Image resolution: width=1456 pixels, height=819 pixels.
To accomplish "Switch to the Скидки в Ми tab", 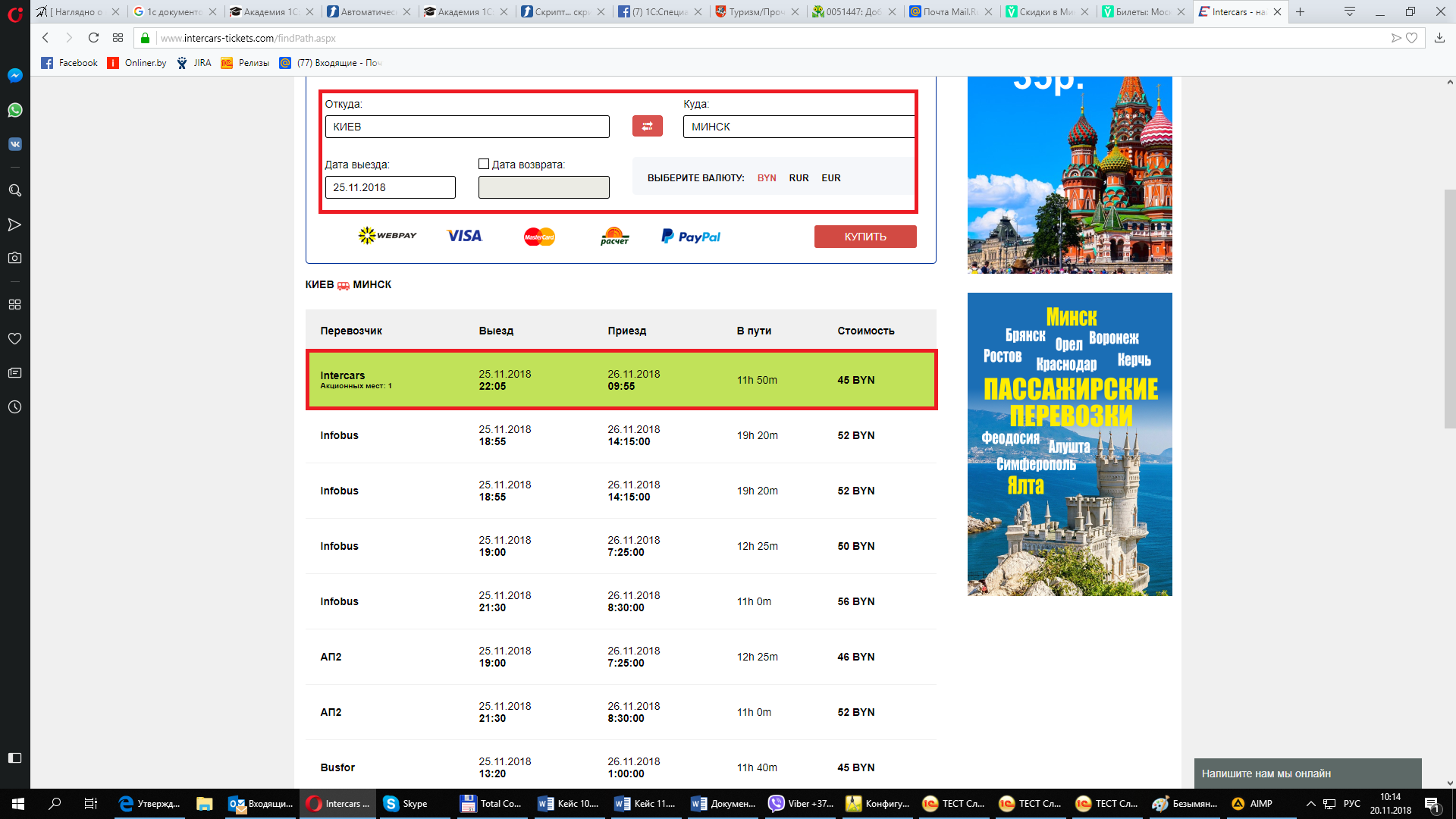I will pyautogui.click(x=1047, y=11).
